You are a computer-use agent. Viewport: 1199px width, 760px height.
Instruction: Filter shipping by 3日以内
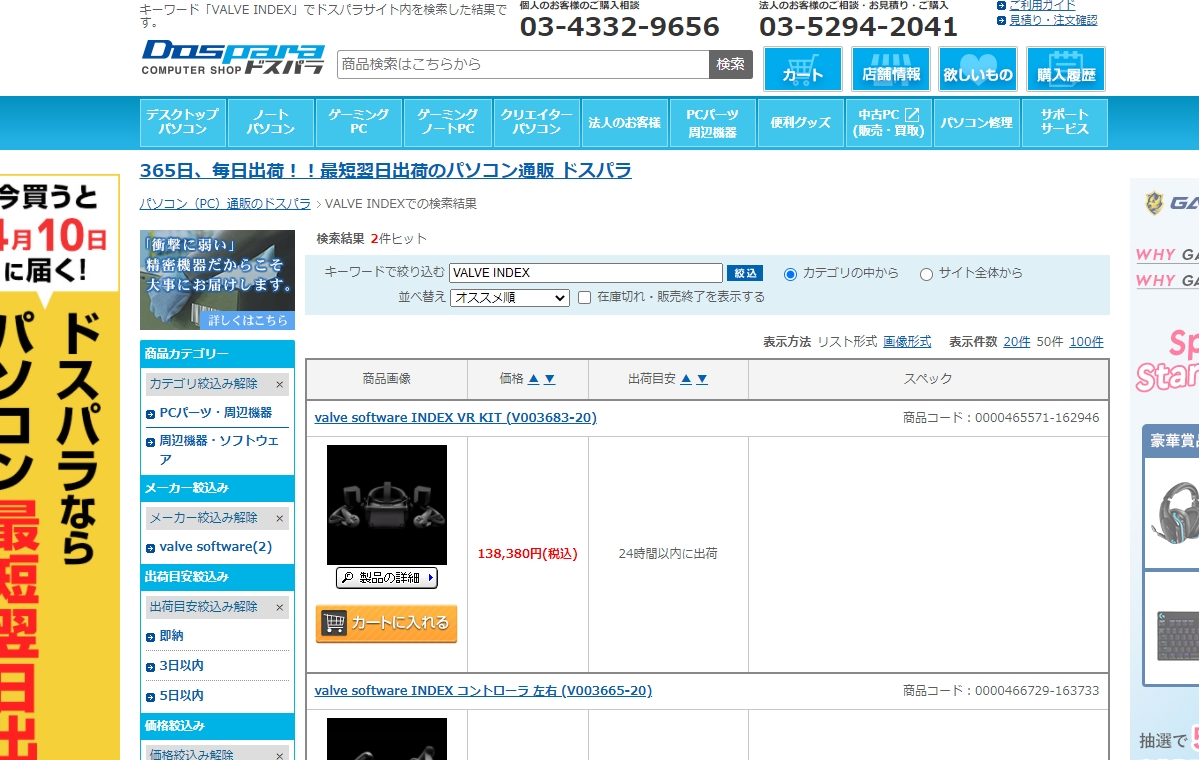tap(181, 666)
